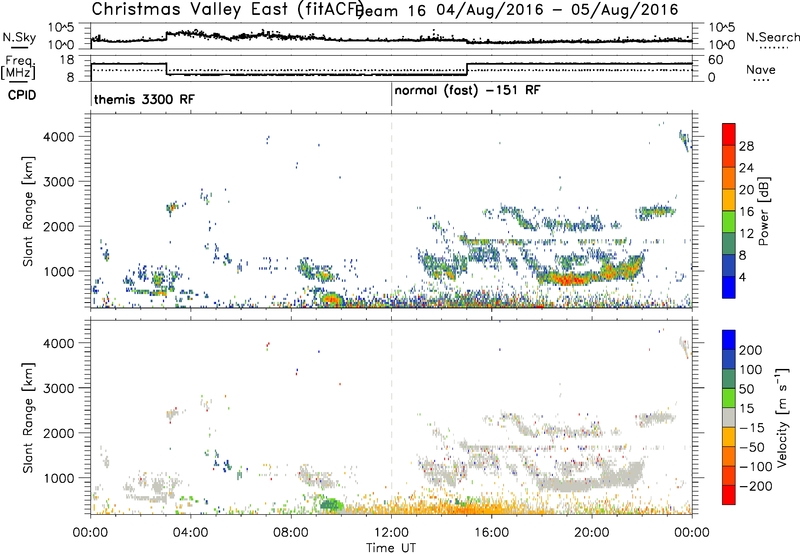Click the 'Time UT' axis label
This screenshot has height=554, width=800.
tap(391, 547)
